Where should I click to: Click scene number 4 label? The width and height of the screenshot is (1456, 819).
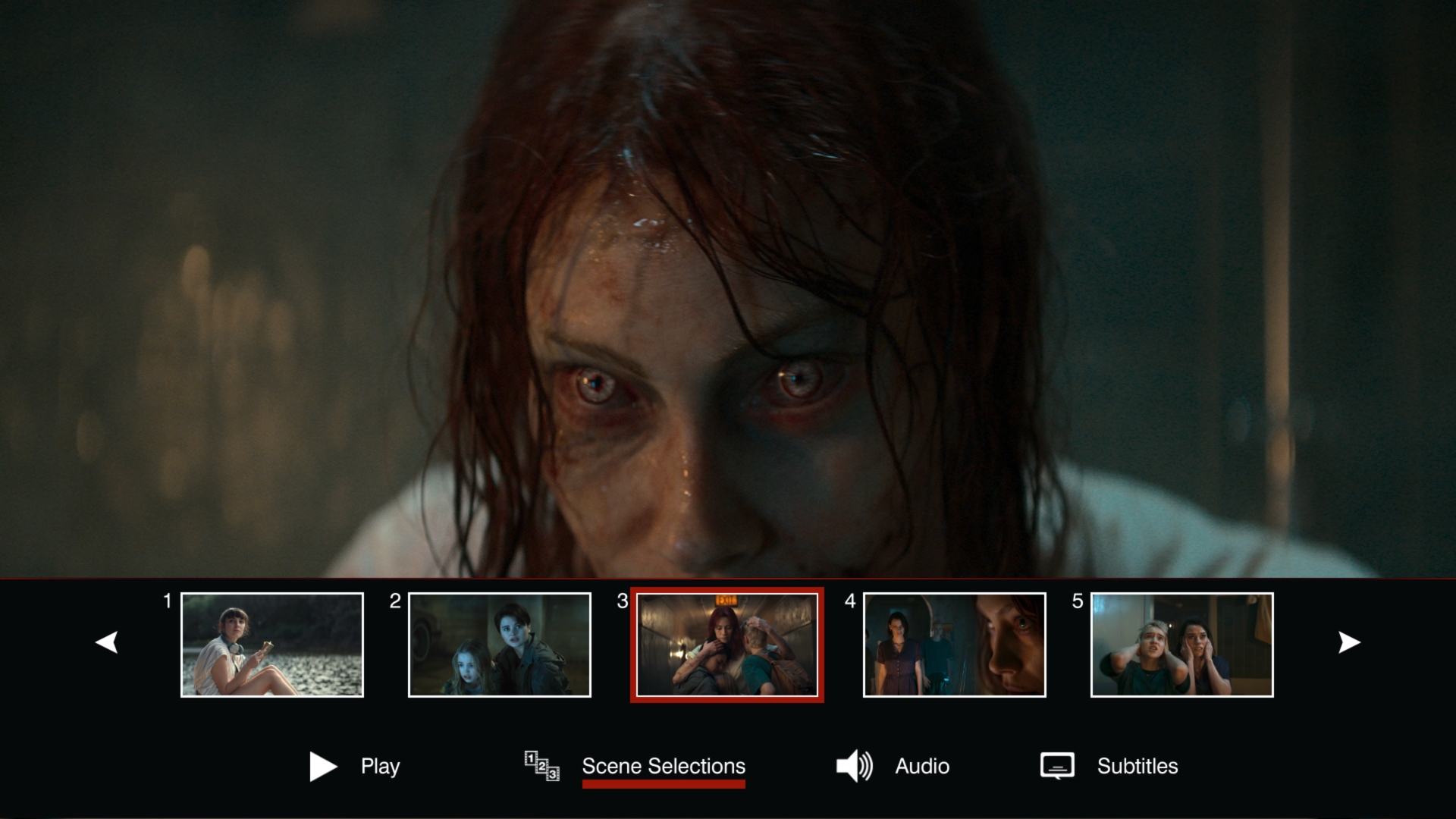coord(850,601)
